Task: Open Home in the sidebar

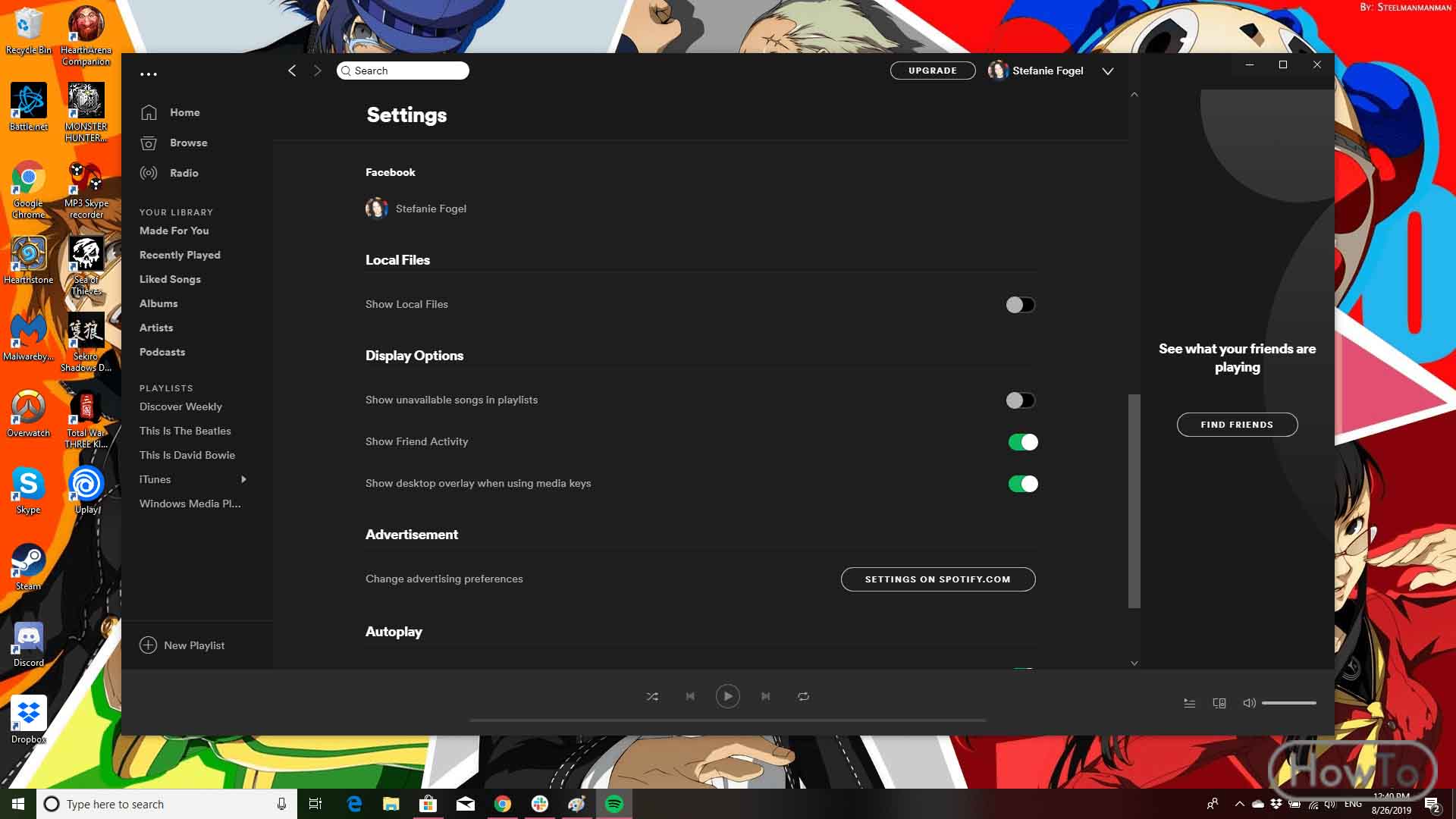Action: pos(185,112)
